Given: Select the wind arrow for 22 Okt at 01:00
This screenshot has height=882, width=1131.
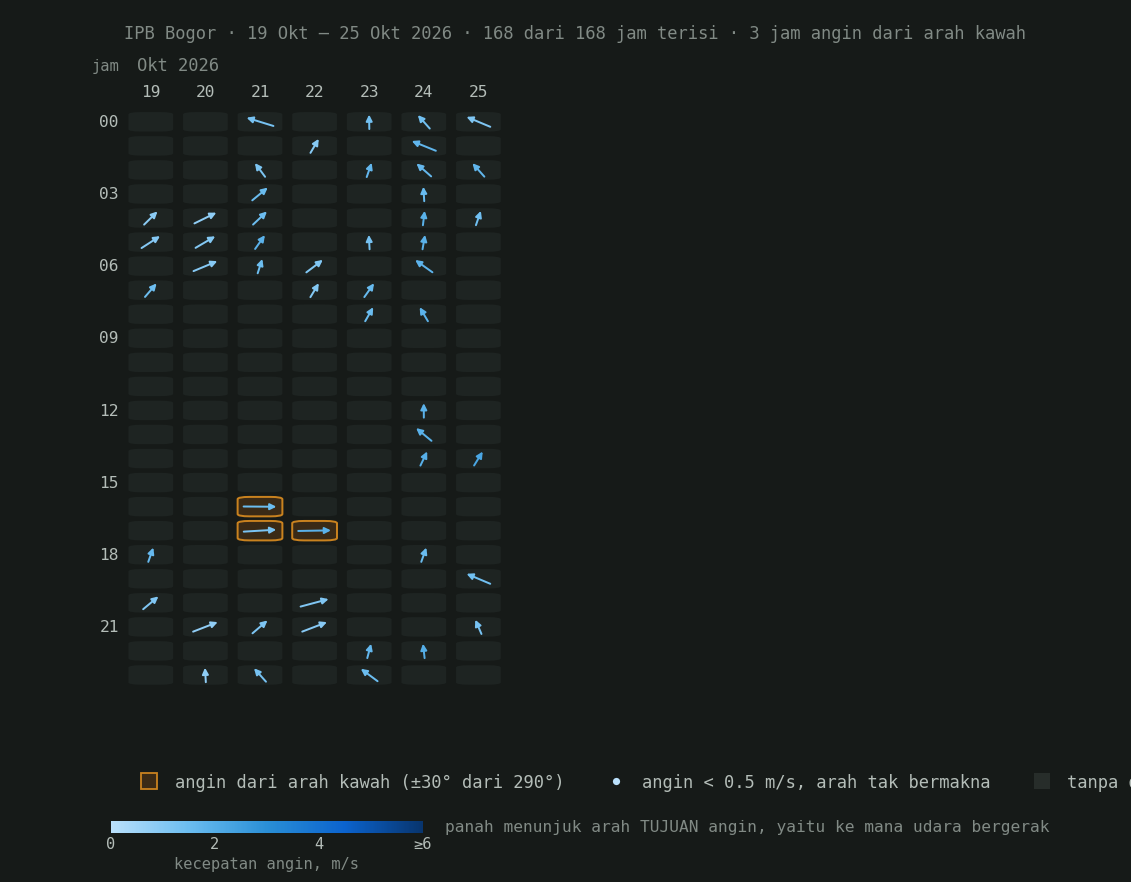Looking at the screenshot, I should (x=314, y=146).
